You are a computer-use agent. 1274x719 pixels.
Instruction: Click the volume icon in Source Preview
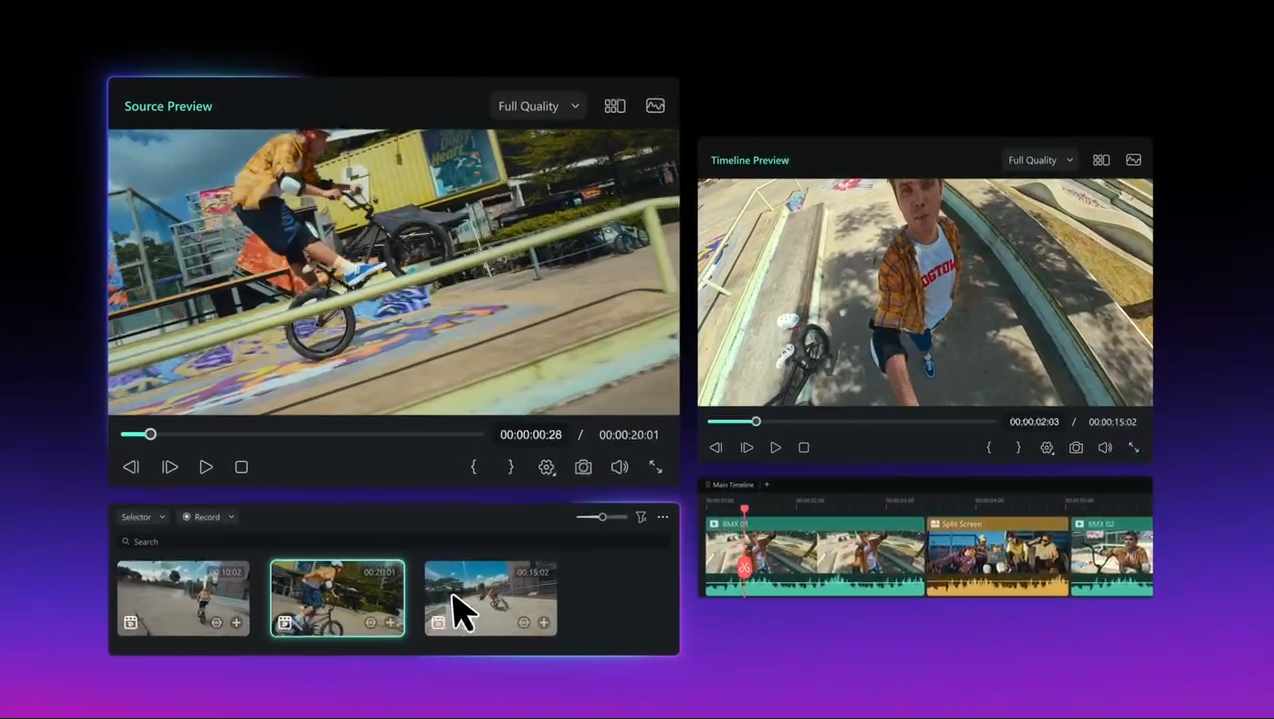[x=620, y=467]
